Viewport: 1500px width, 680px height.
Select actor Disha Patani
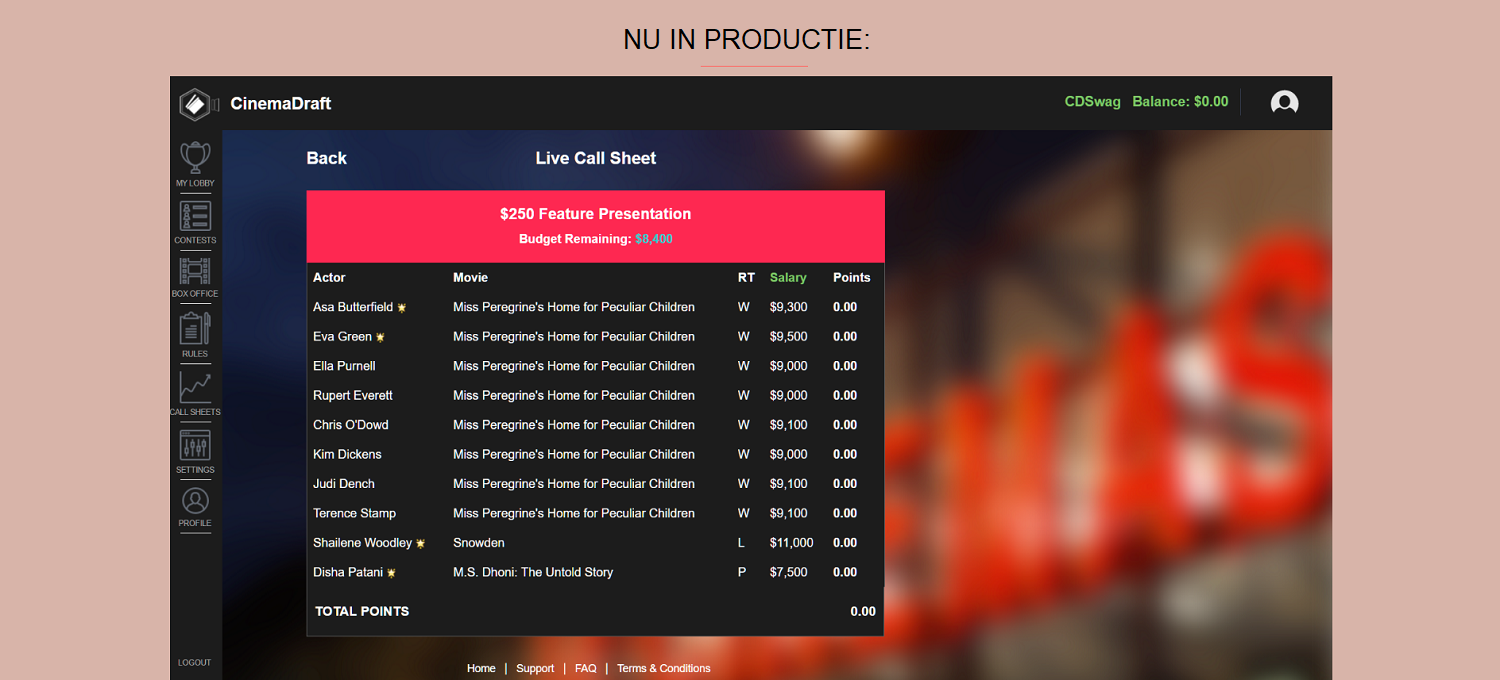[x=348, y=572]
